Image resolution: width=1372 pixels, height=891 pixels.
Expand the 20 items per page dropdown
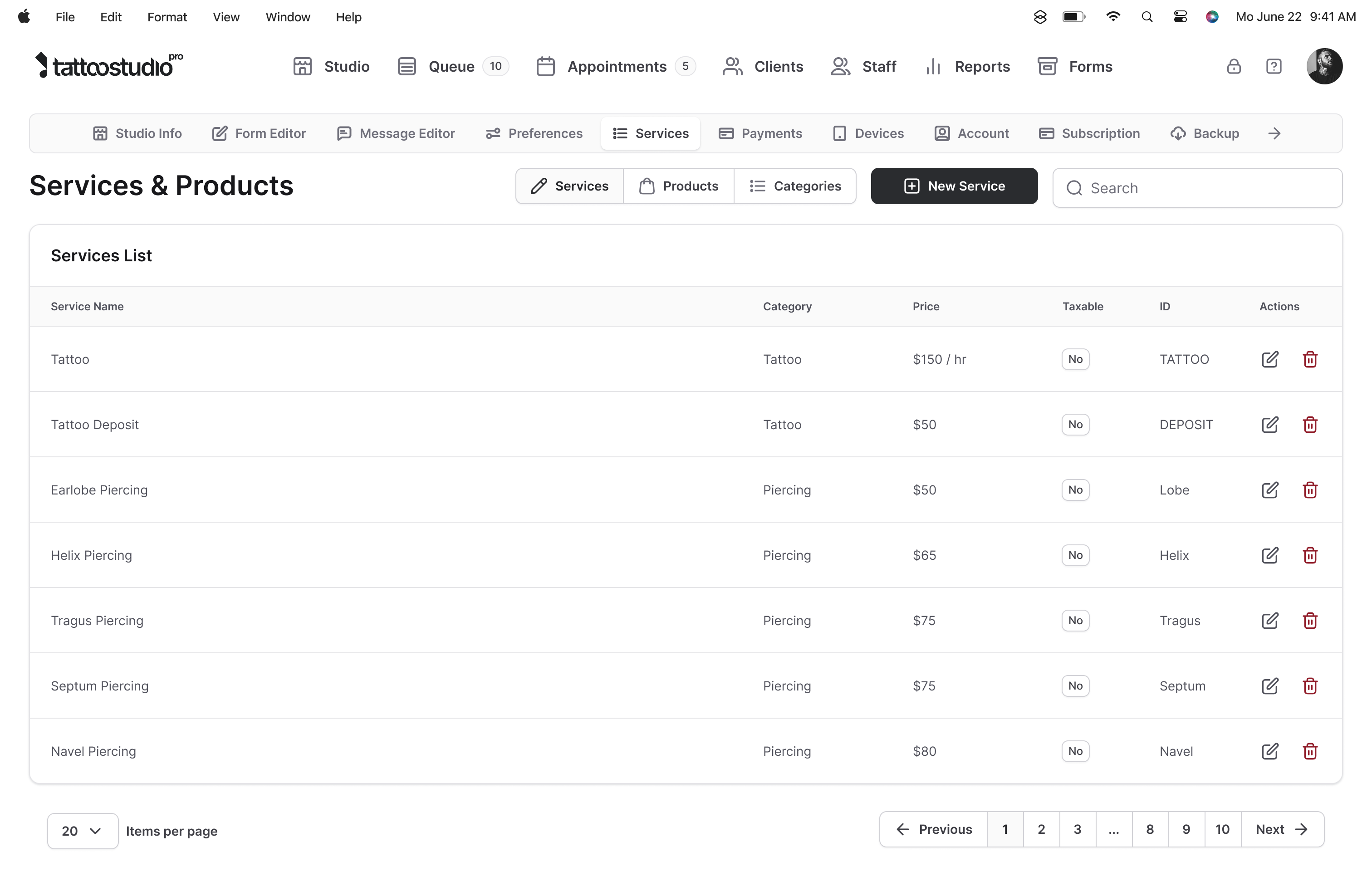point(83,831)
